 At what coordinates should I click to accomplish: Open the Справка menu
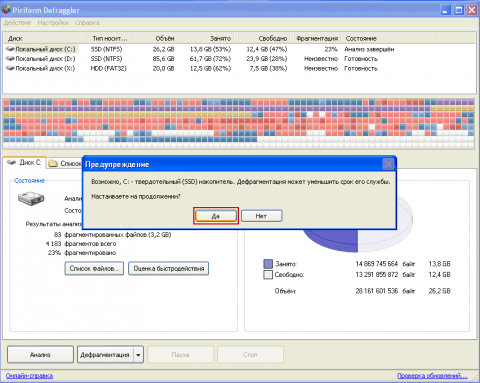click(x=87, y=23)
